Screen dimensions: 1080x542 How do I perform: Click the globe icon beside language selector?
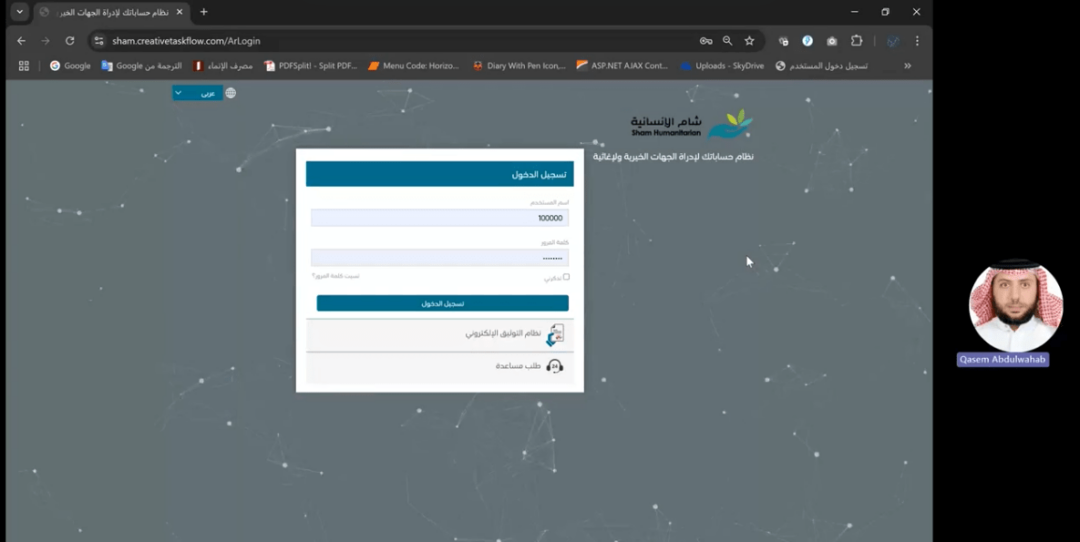[x=231, y=93]
